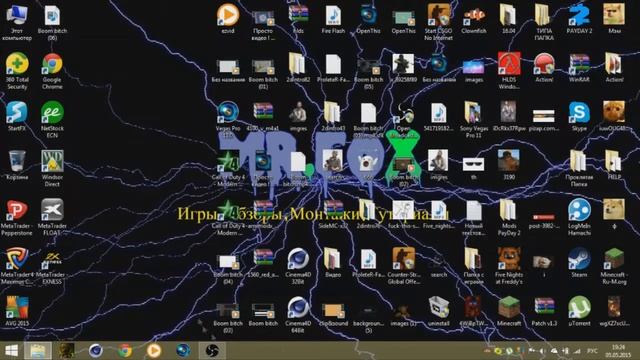Click the РУС language indicator
This screenshot has width=640, height=360.
(x=592, y=351)
